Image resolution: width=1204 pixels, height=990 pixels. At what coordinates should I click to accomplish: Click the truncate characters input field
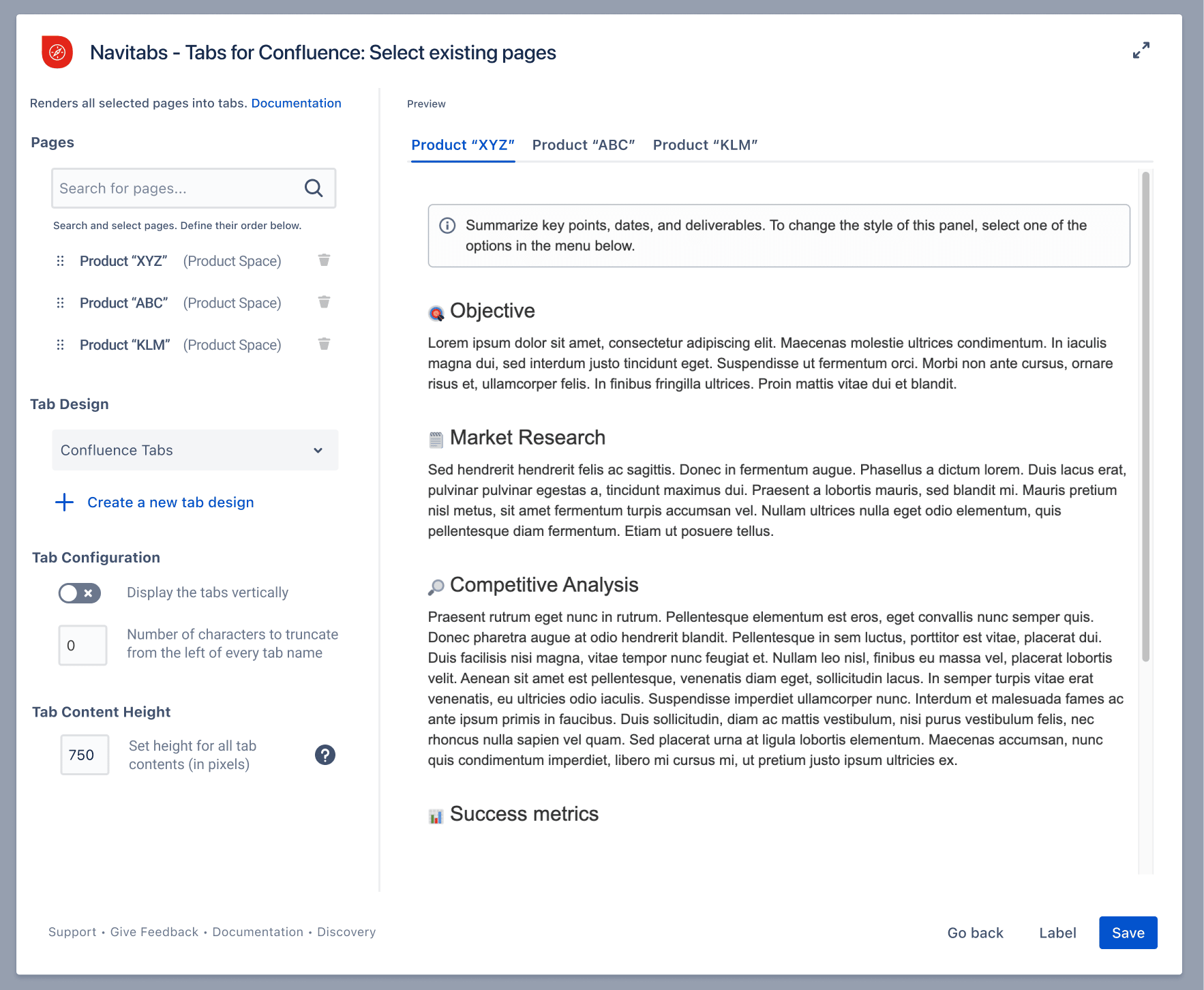point(82,645)
